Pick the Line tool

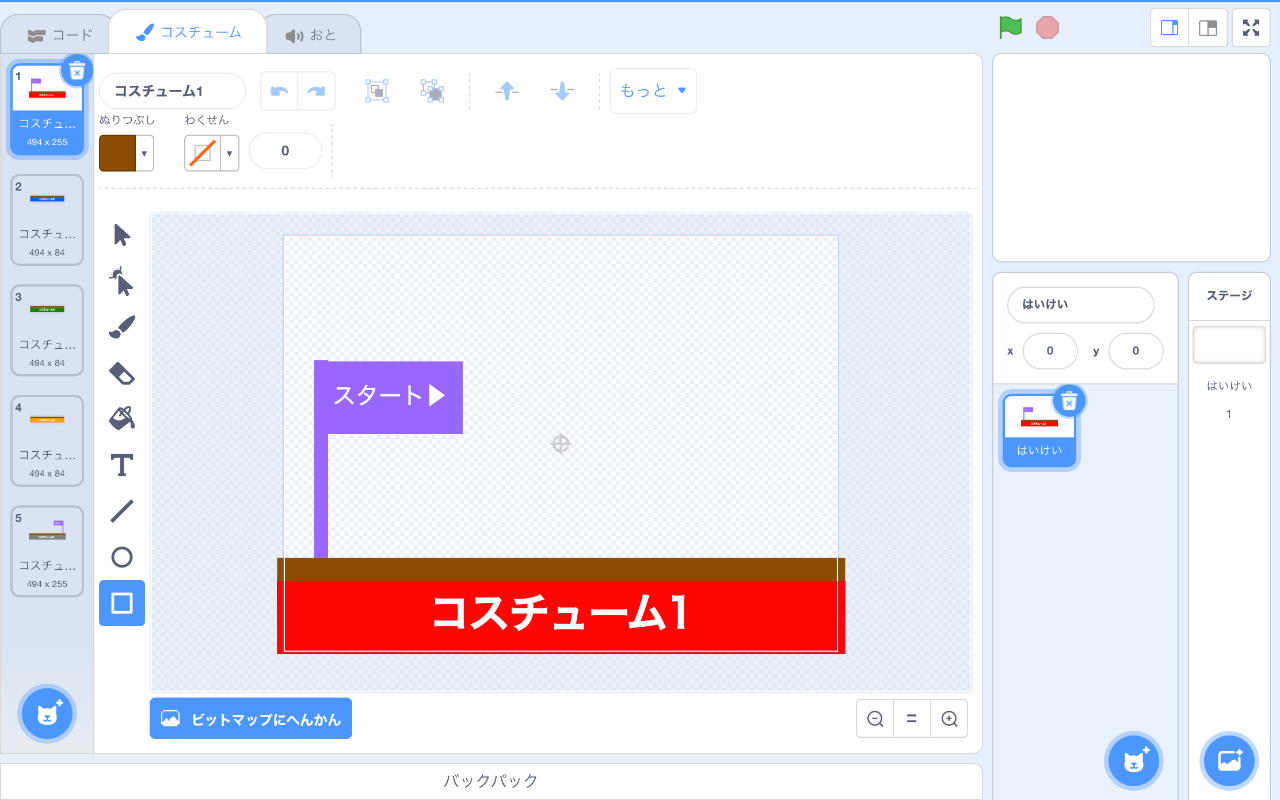121,510
